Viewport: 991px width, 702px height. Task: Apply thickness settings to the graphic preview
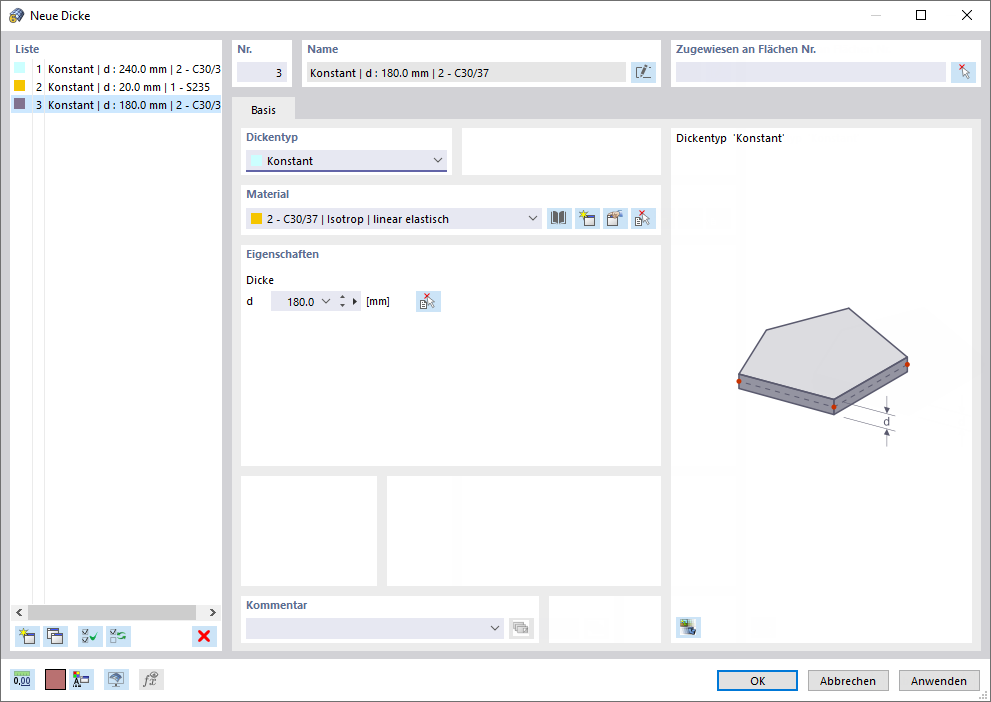688,627
